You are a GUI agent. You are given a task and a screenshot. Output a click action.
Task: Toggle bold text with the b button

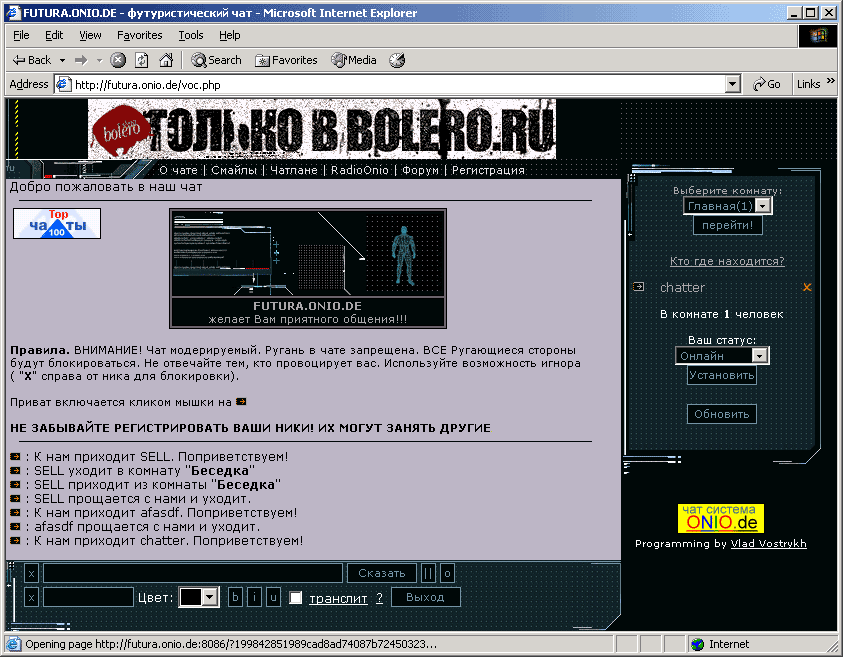pos(235,597)
